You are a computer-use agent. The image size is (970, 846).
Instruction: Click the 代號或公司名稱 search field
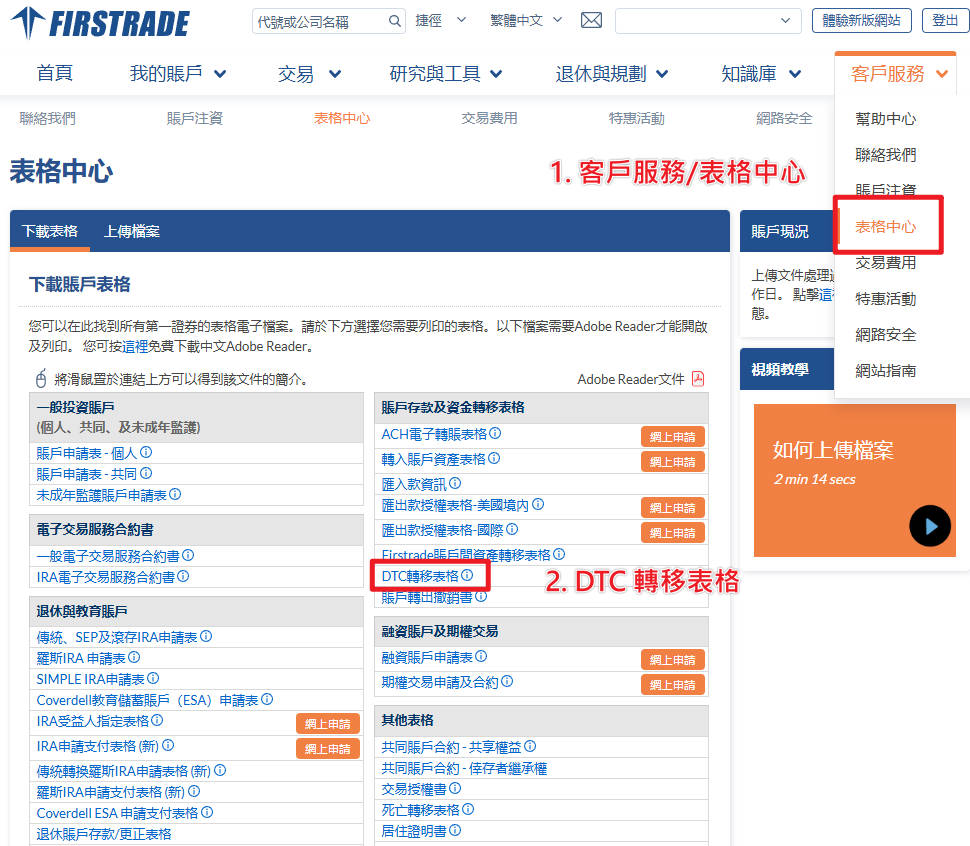(318, 21)
